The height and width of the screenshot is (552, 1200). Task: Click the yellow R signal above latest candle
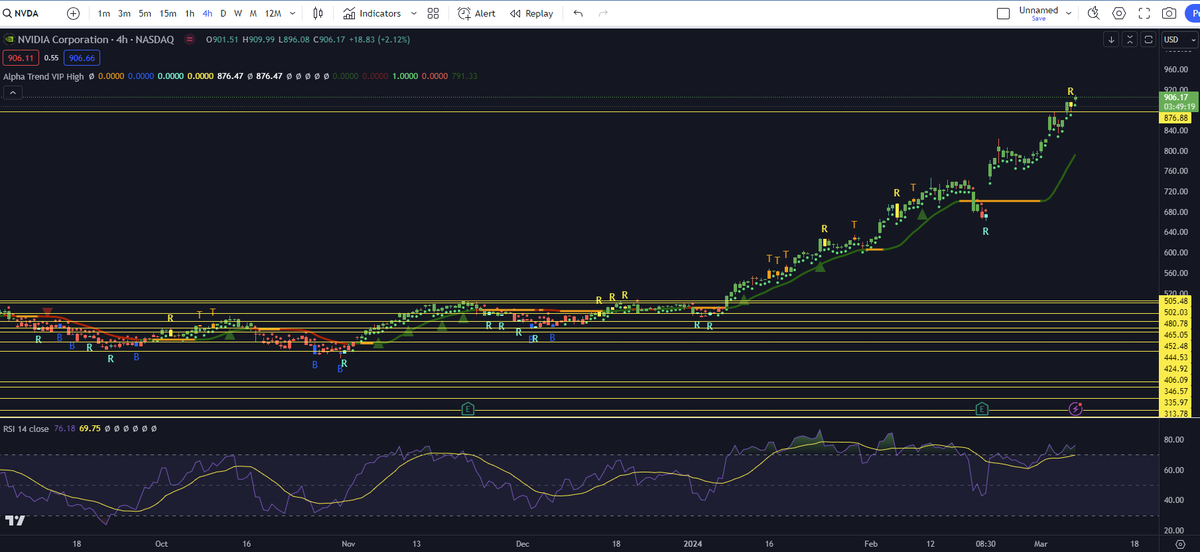(x=1070, y=91)
